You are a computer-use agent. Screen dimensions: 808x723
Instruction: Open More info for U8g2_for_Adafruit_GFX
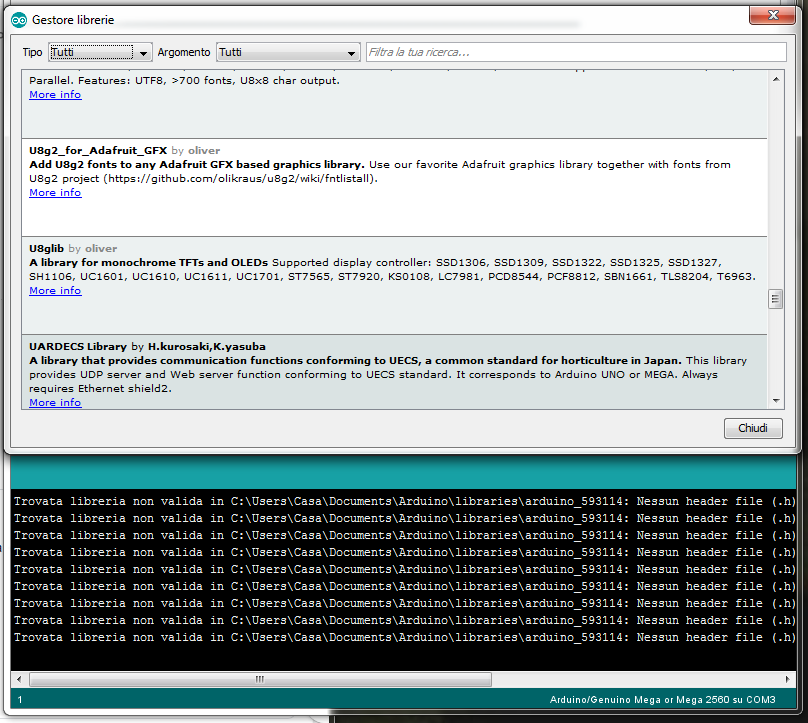coord(55,193)
